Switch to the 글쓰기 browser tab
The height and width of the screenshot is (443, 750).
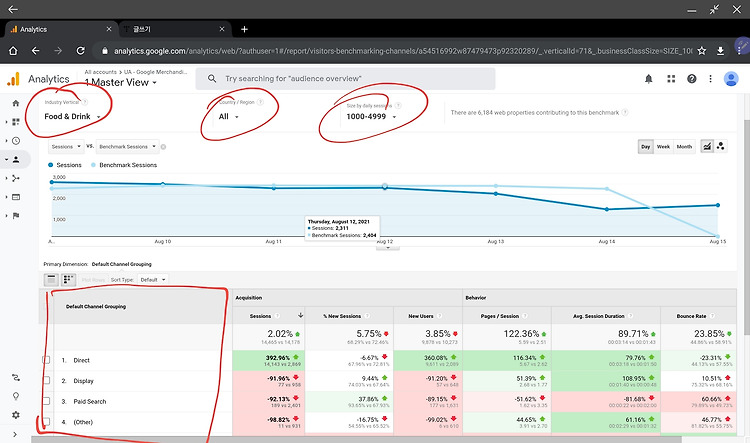pos(174,29)
